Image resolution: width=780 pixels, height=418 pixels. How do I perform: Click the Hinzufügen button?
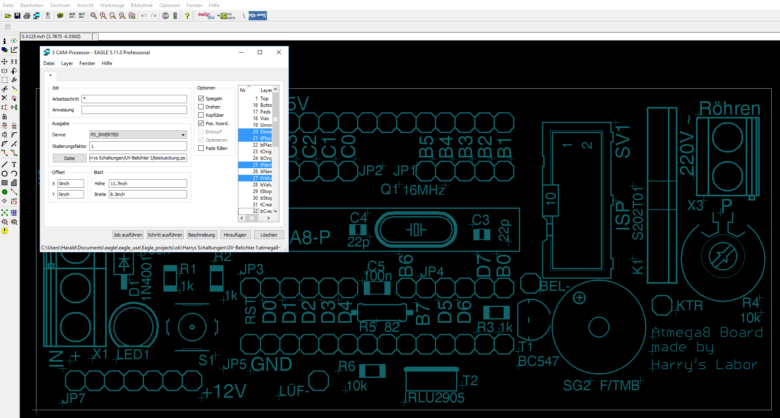(x=235, y=234)
